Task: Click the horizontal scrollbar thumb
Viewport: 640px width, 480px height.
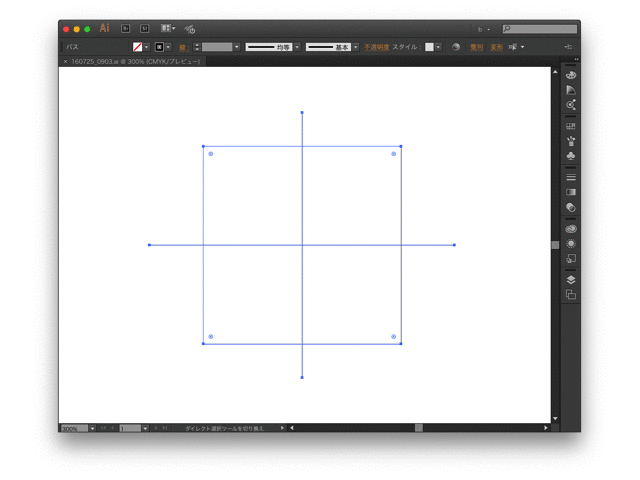Action: [x=419, y=428]
